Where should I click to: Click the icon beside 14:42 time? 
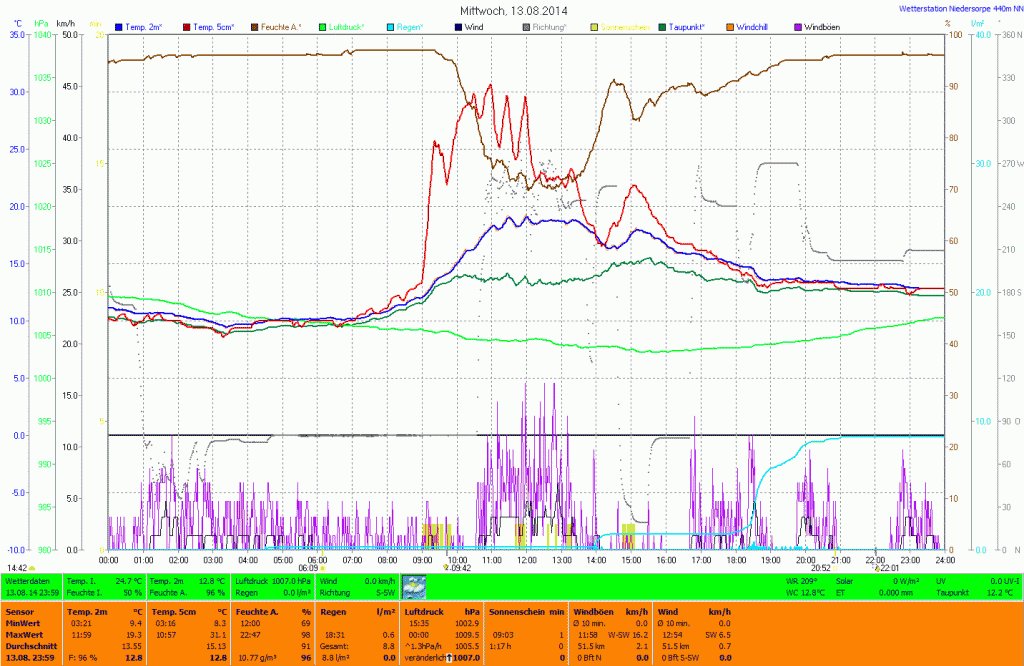click(x=31, y=567)
